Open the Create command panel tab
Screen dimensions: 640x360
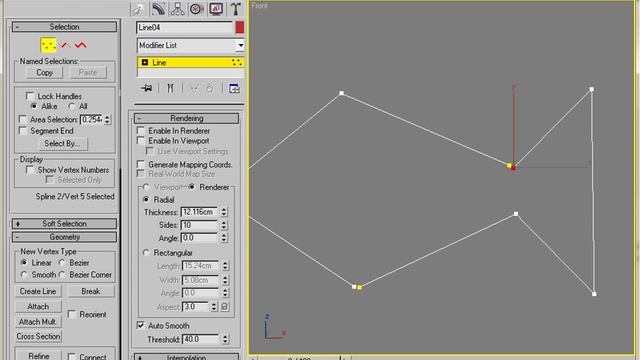139,9
